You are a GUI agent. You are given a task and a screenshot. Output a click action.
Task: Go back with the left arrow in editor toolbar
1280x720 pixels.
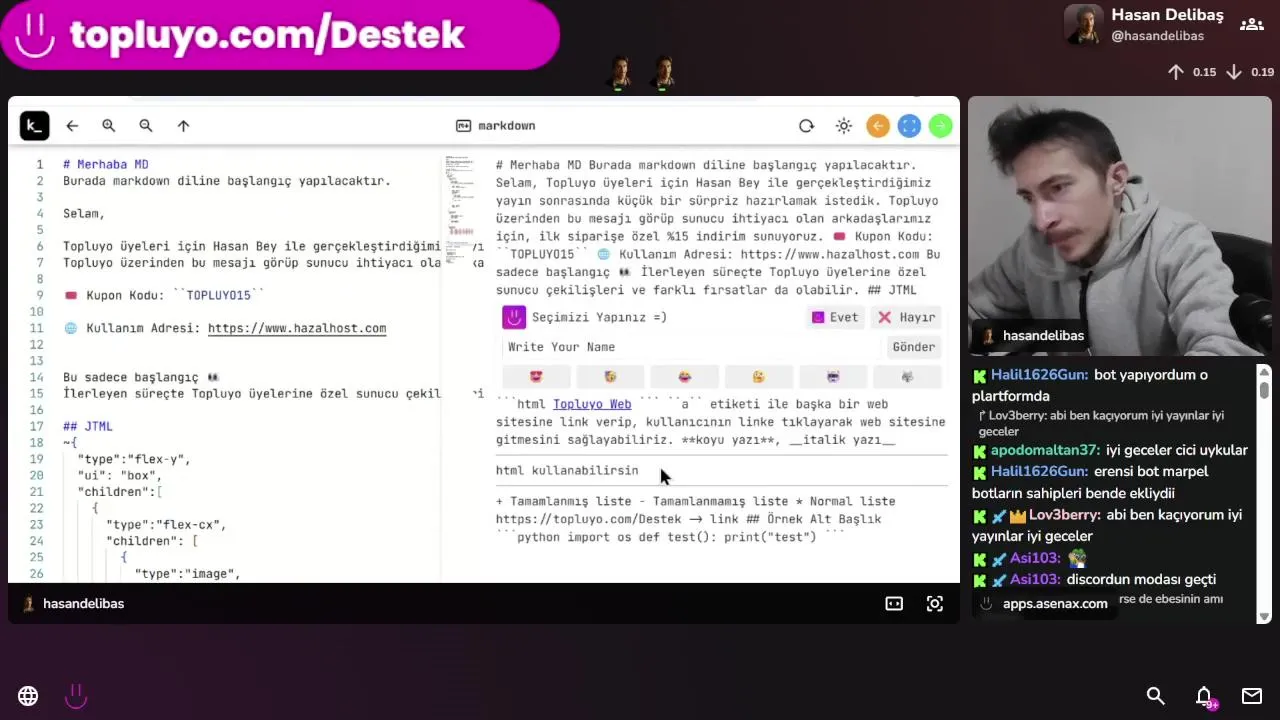point(72,126)
